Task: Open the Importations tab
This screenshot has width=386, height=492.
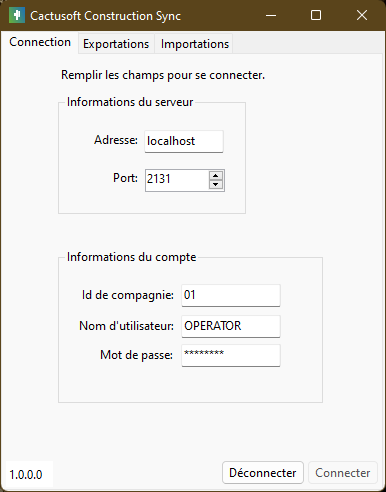Action: [195, 44]
